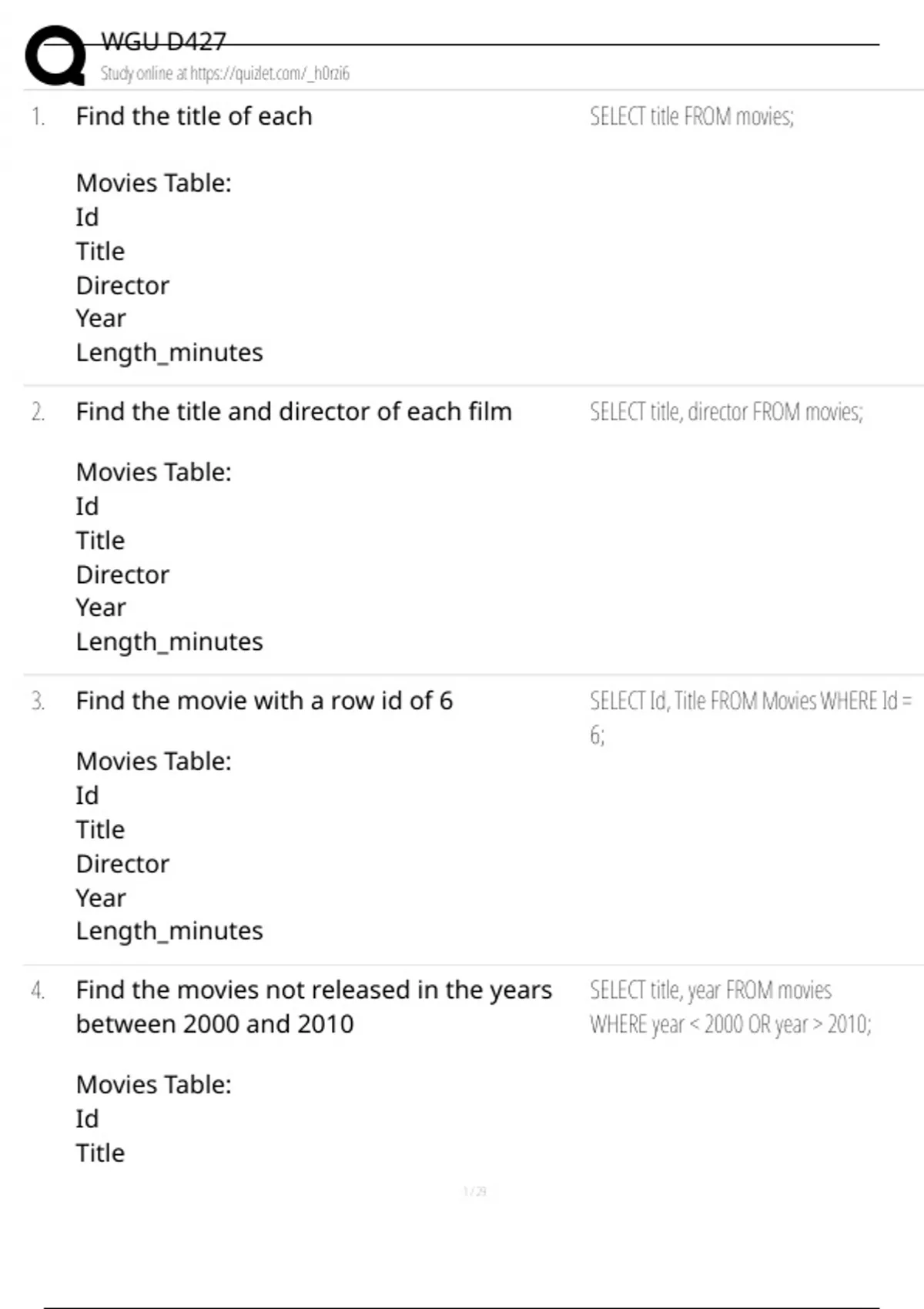Click 'Length_minutes' under the first Movies Table

(169, 353)
